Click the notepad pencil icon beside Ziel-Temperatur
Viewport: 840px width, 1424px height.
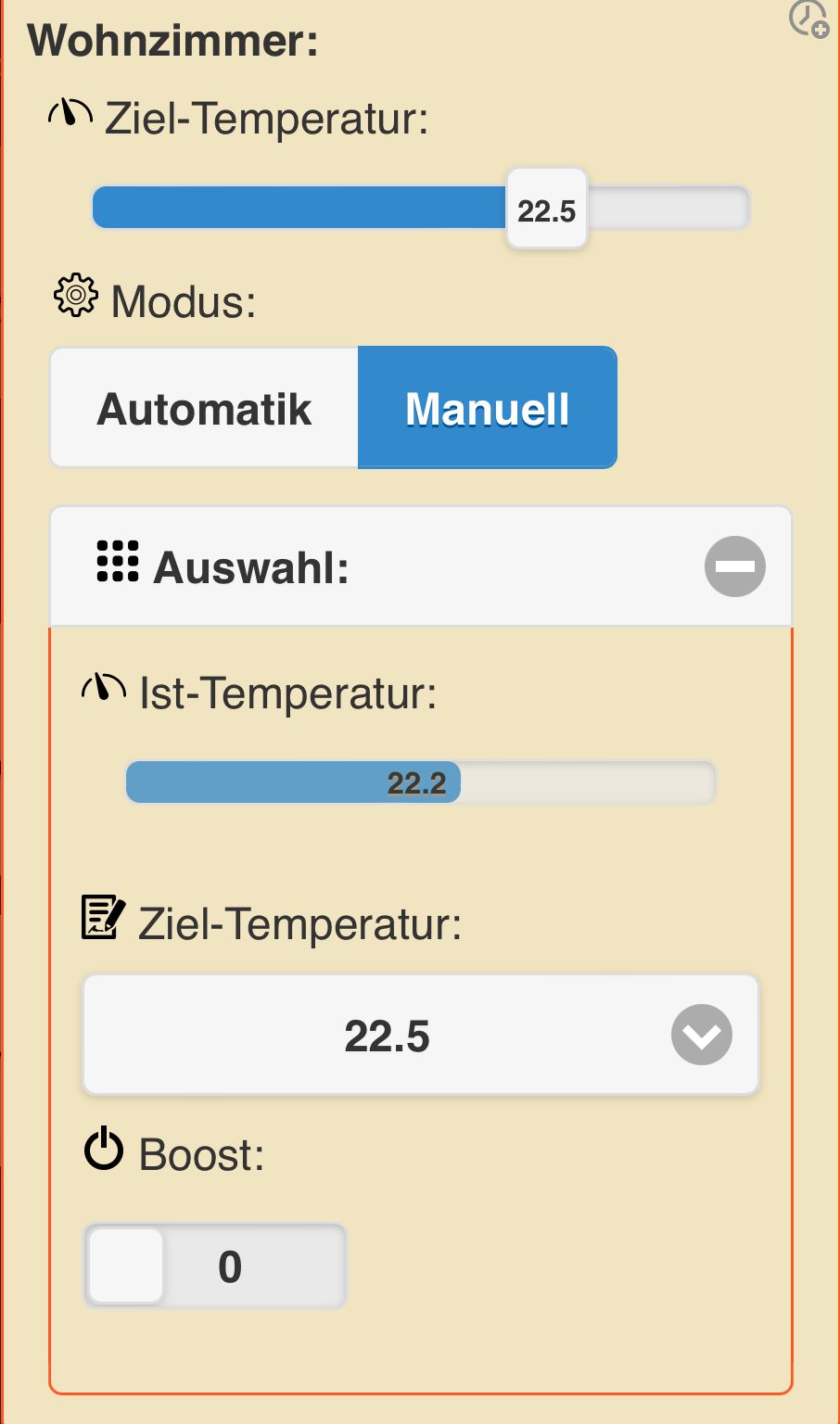tap(104, 917)
